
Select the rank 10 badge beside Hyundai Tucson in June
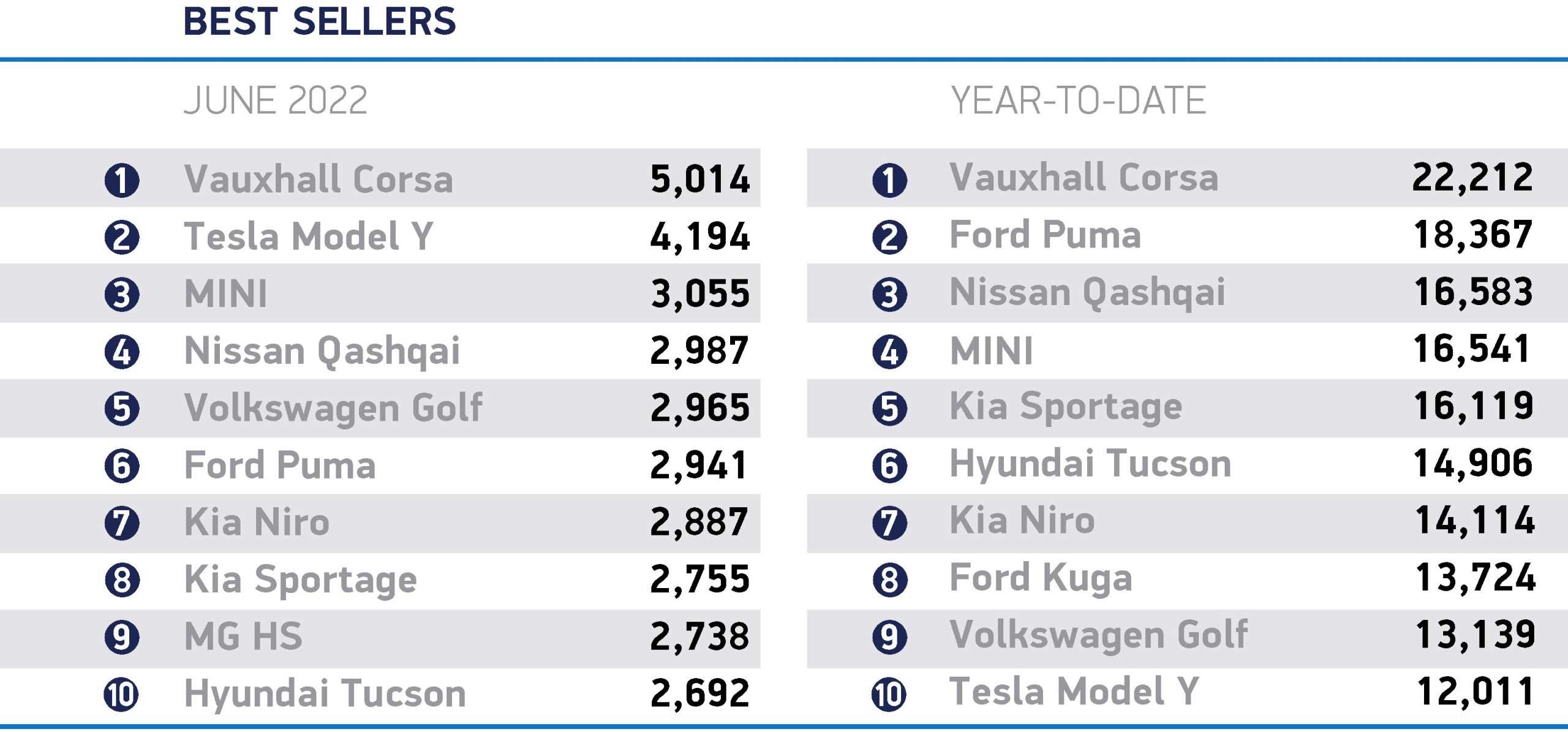click(x=121, y=695)
